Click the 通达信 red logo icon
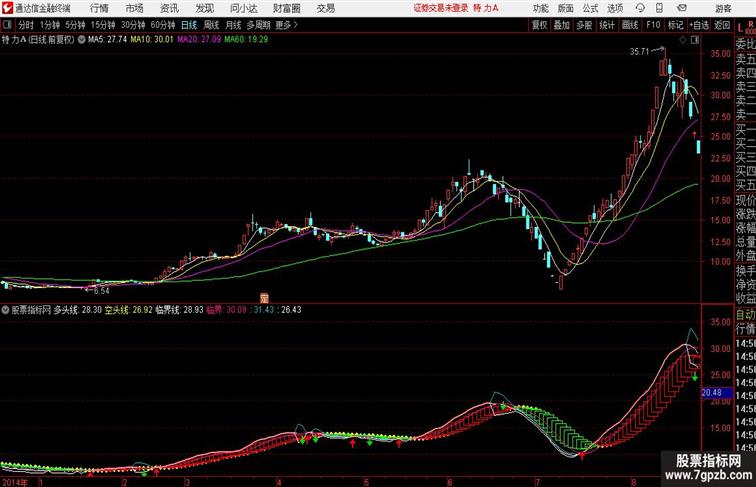The image size is (756, 487). pos(7,8)
